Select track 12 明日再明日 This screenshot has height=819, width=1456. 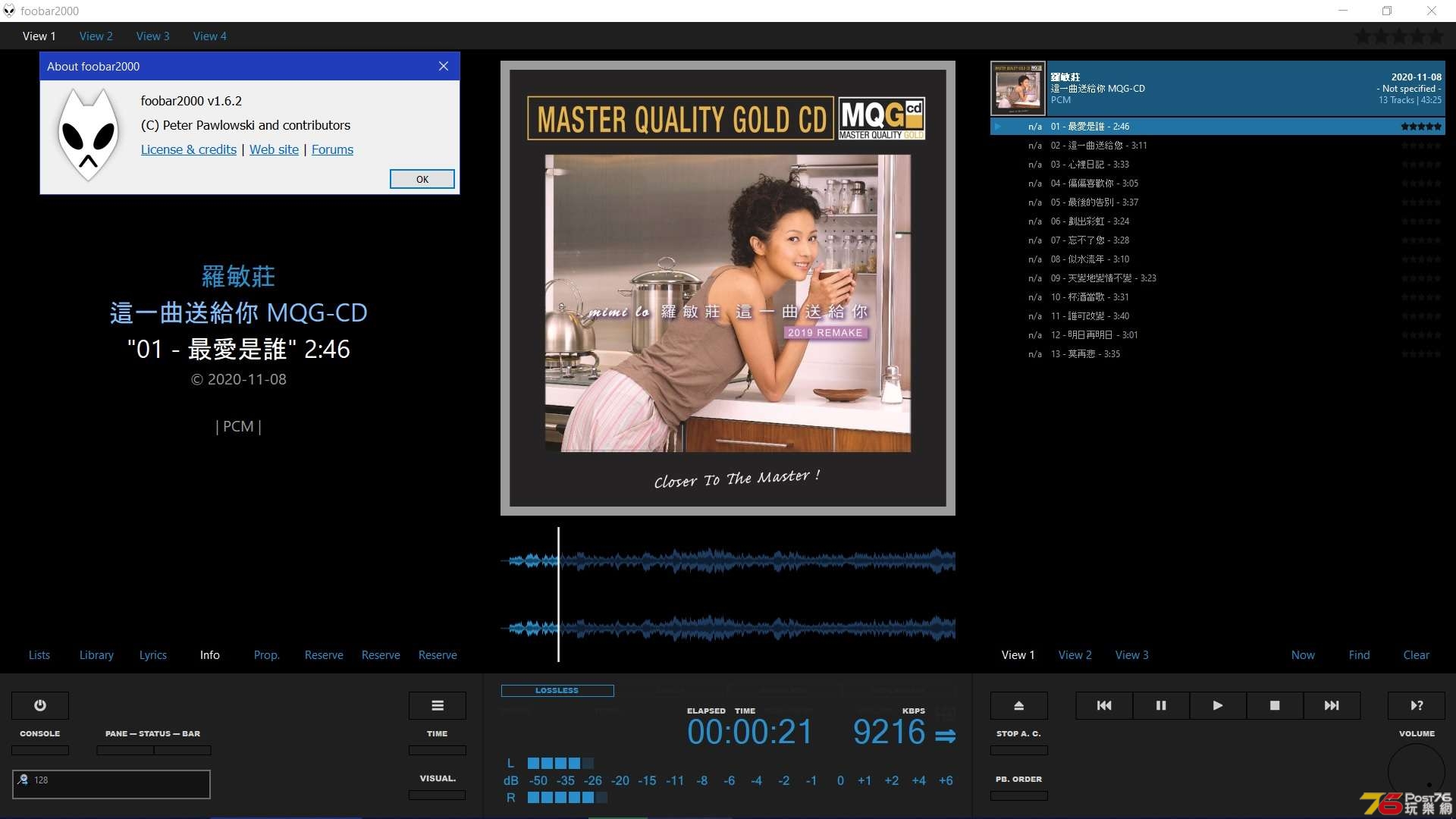click(x=1218, y=335)
